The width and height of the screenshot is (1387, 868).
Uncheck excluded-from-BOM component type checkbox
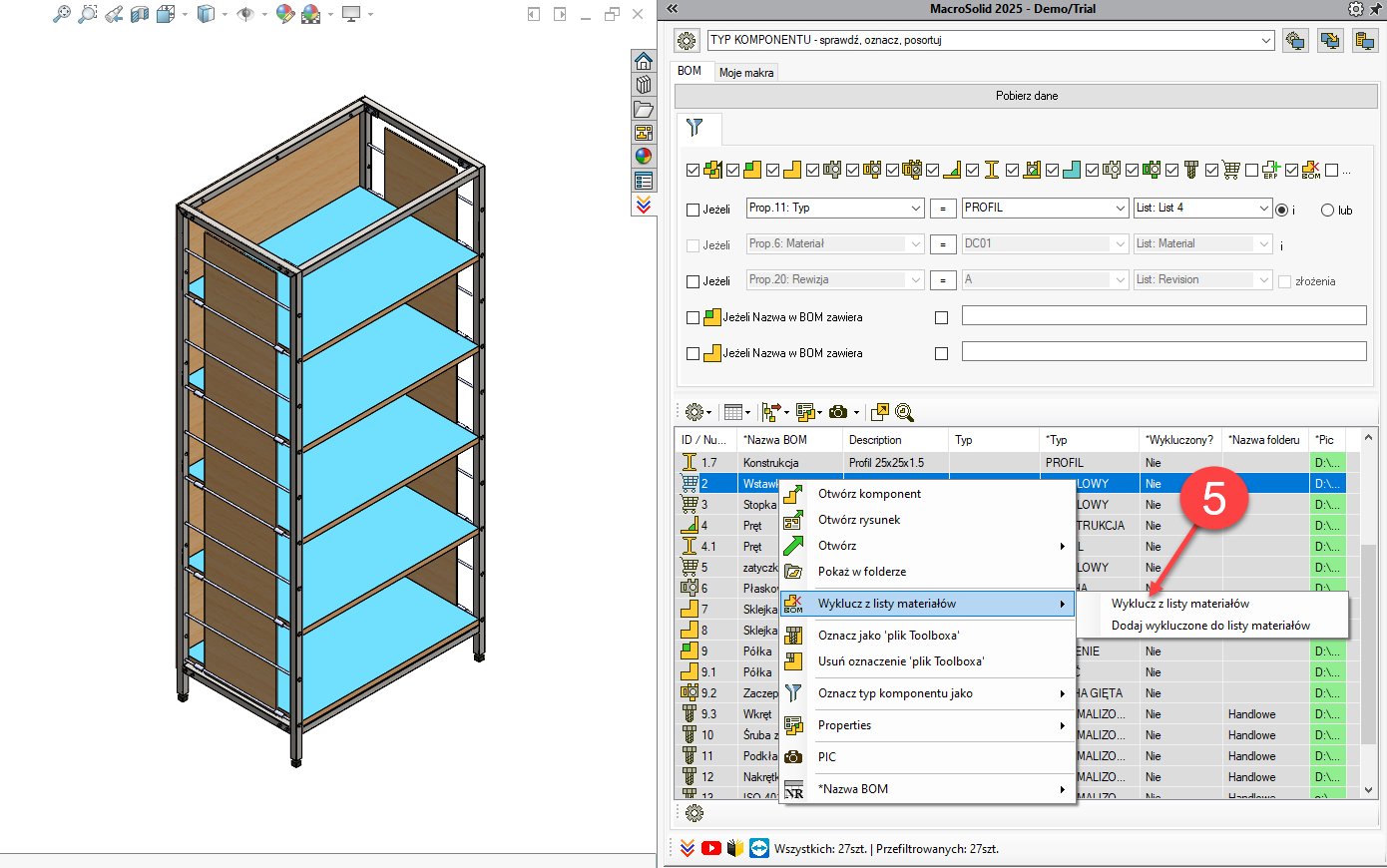tap(1291, 171)
